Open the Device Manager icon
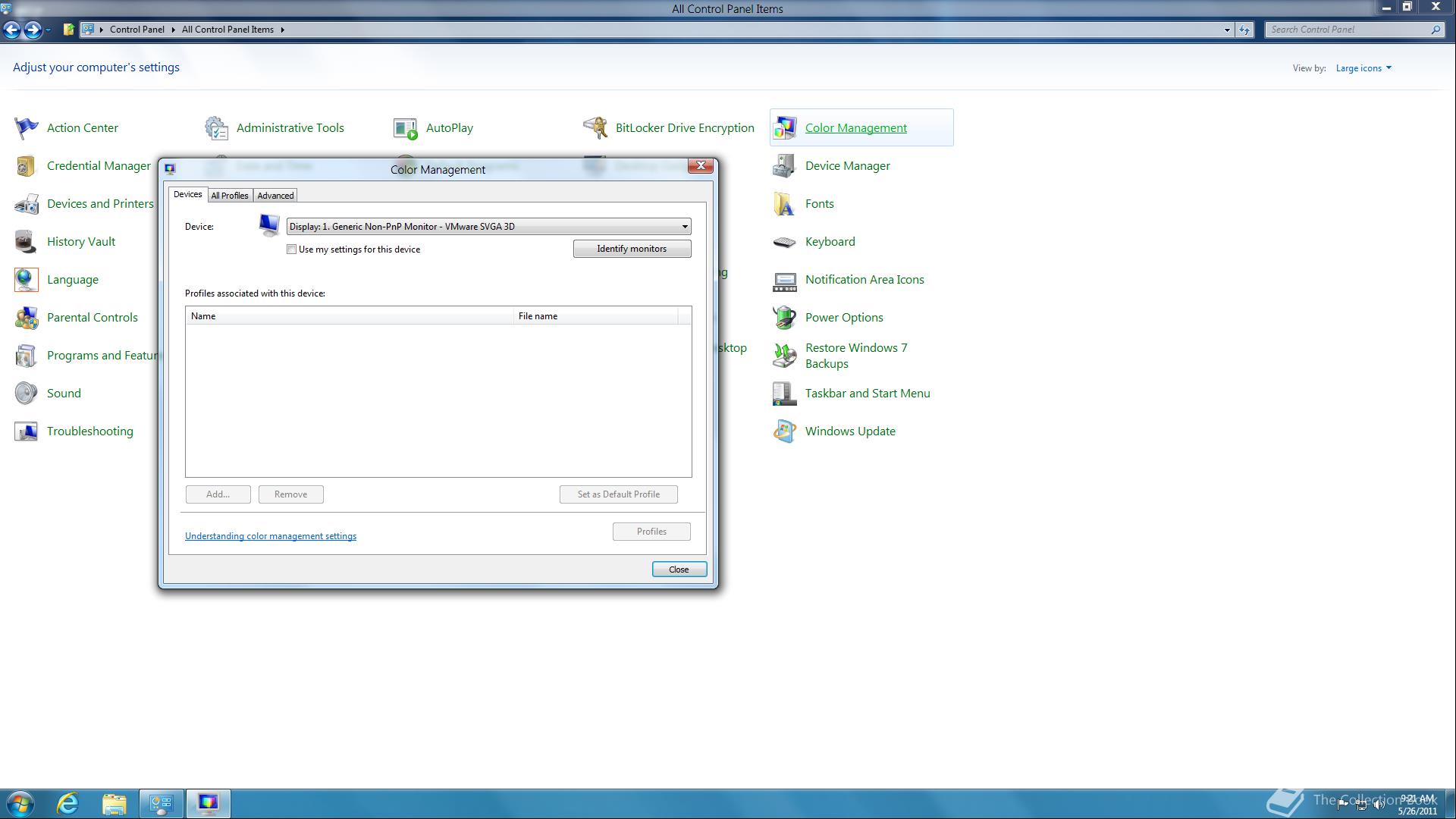1456x819 pixels. click(785, 166)
